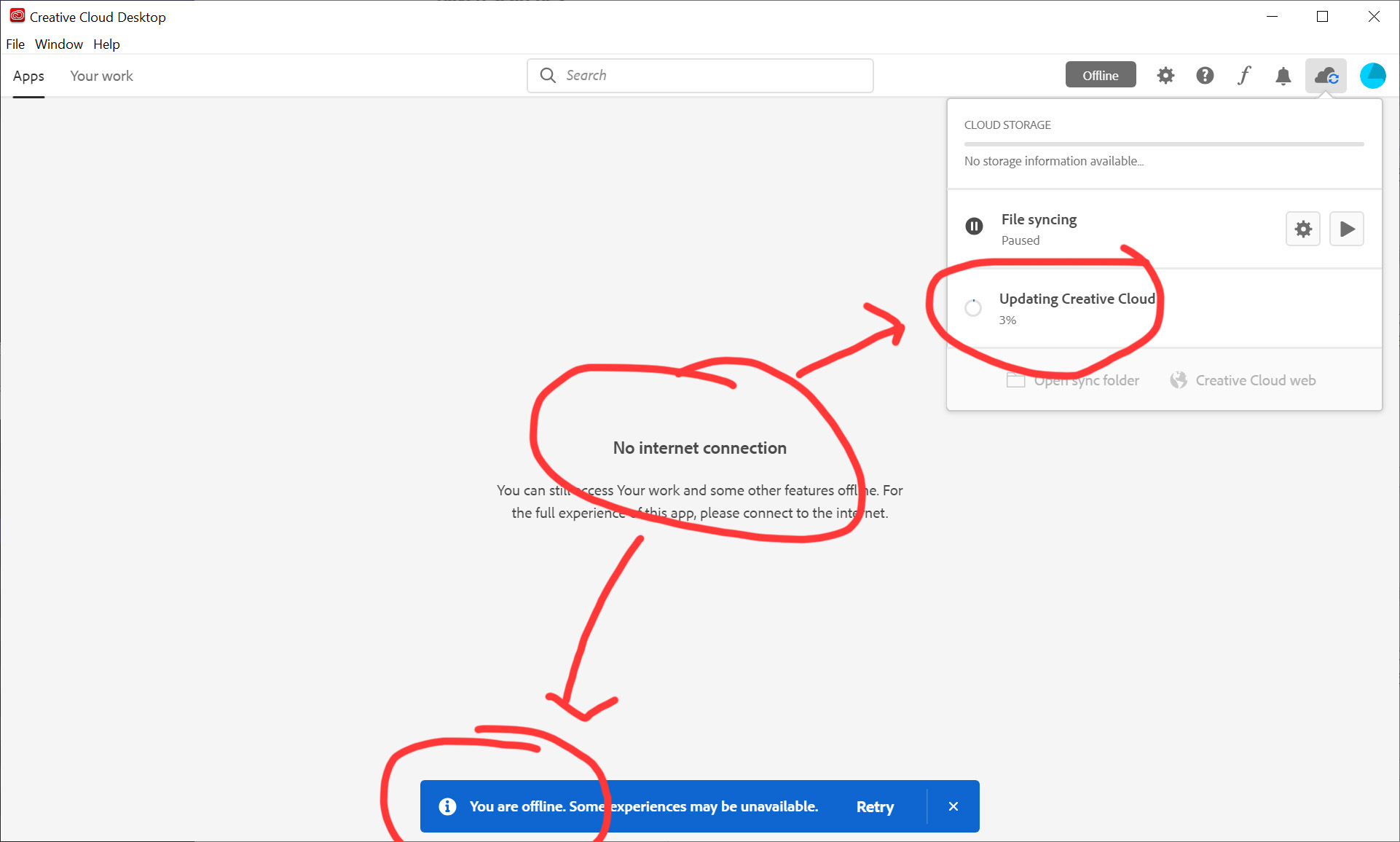Screen dimensions: 1400x842
Task: Open Adobe Fonts panel via the f icon
Action: (1243, 75)
